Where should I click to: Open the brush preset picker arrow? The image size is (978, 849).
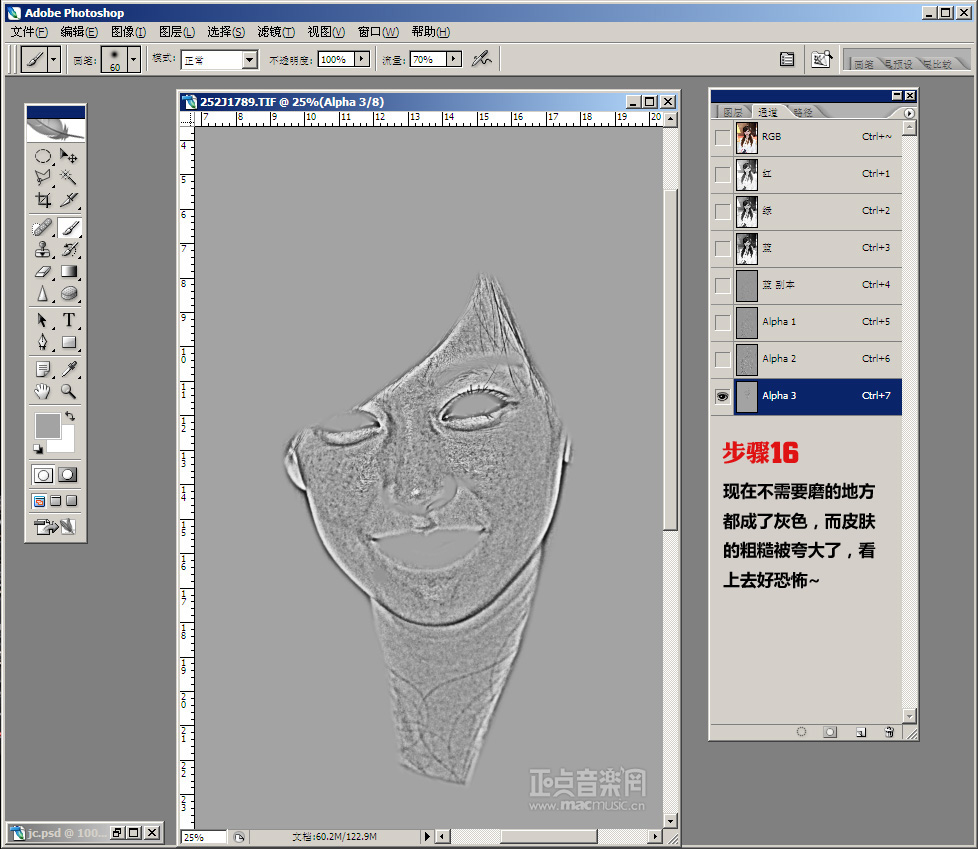tap(133, 60)
